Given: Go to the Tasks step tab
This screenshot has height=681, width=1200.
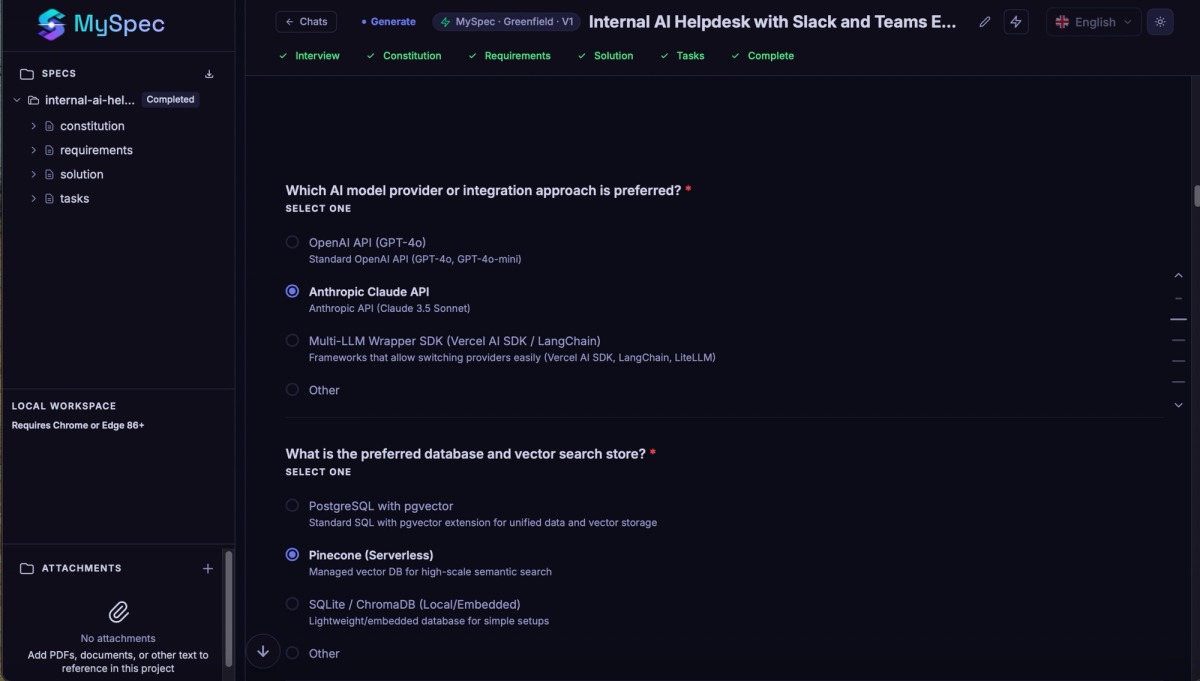Looking at the screenshot, I should [x=683, y=56].
